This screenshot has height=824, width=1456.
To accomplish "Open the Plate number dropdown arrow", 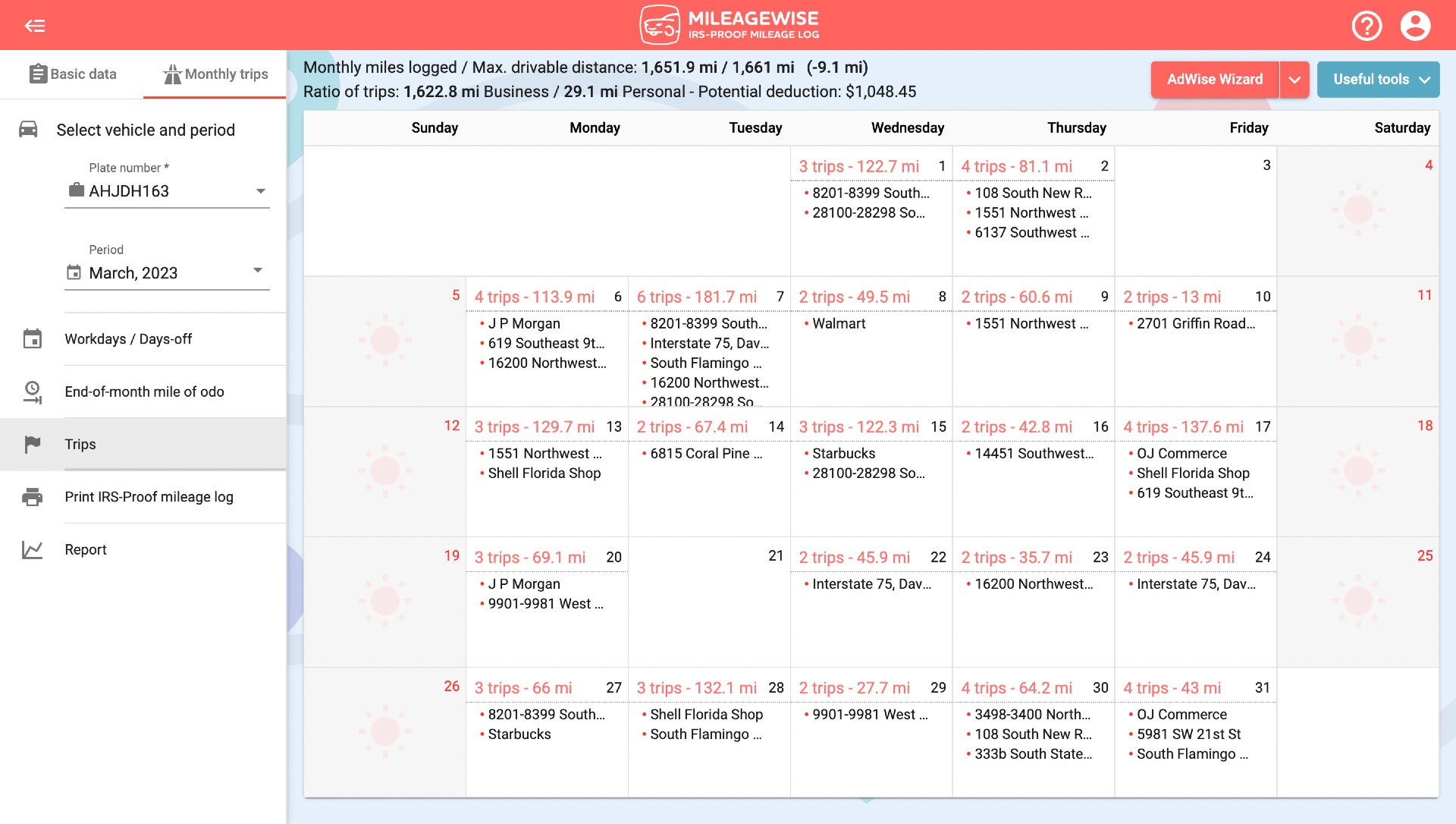I will tap(260, 191).
